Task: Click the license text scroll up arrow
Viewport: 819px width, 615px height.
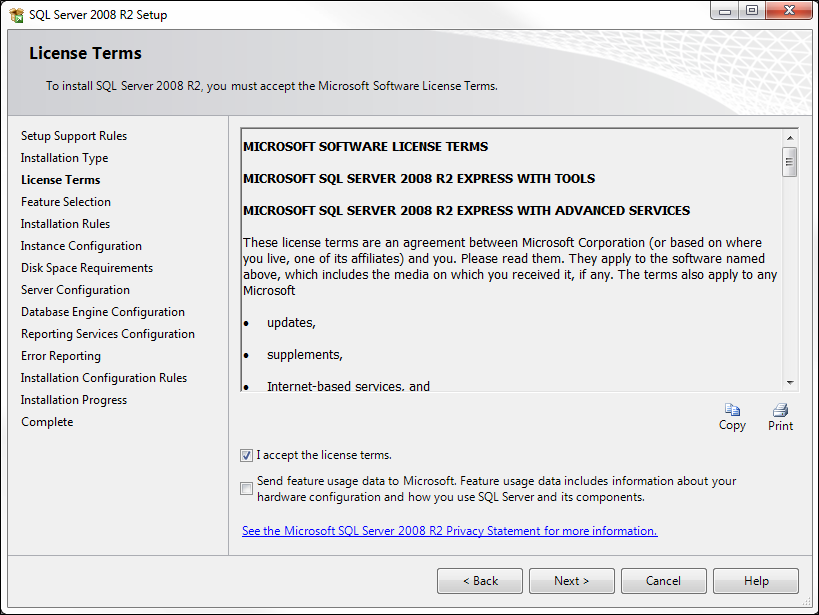Action: click(x=790, y=138)
